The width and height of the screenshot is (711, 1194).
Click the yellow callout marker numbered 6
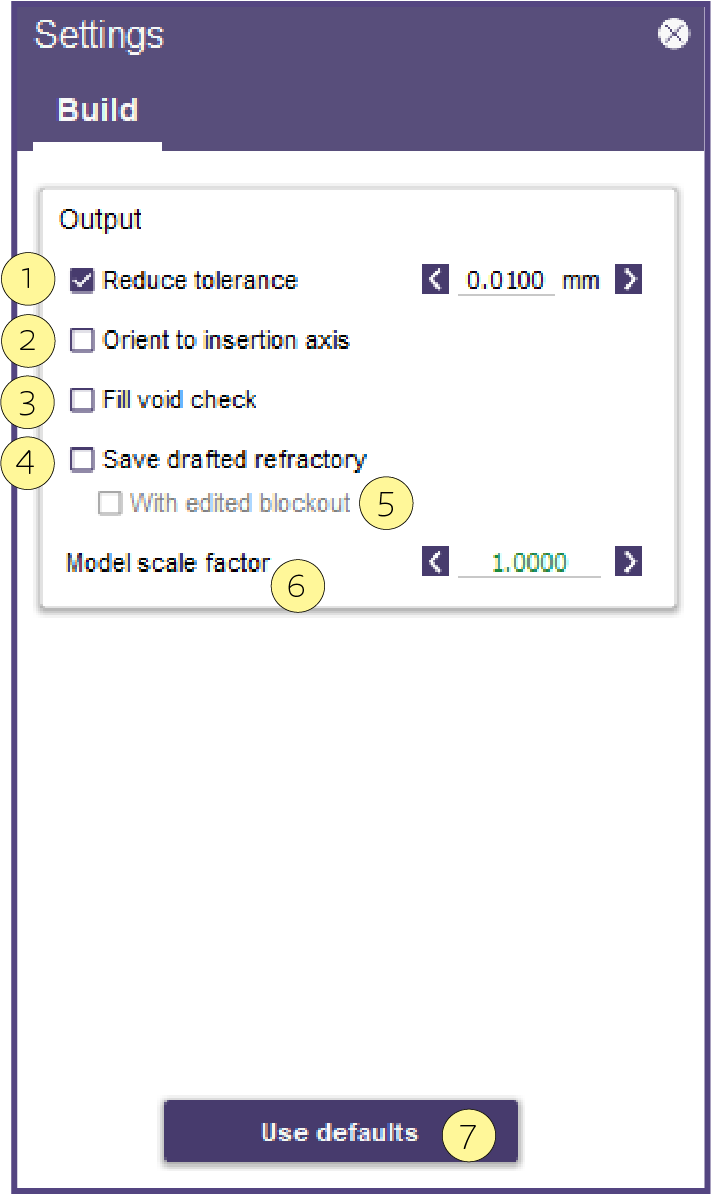pos(297,586)
